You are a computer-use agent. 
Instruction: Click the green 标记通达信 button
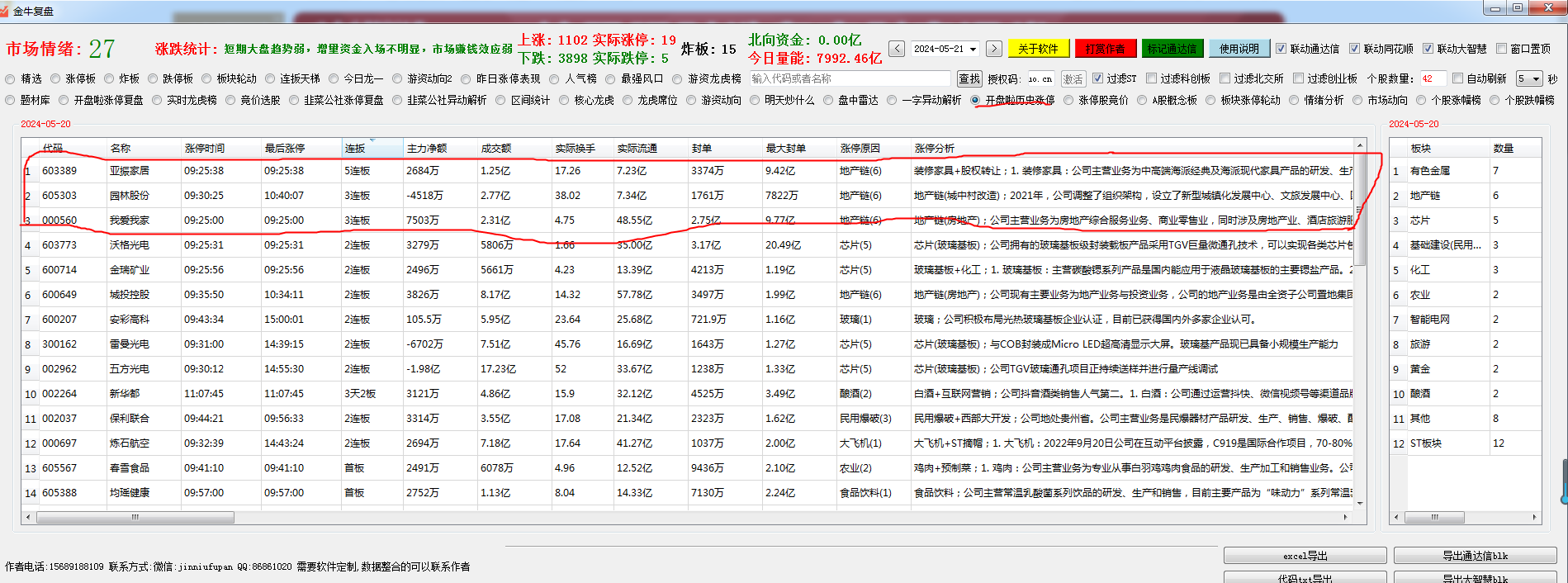coord(1172,49)
